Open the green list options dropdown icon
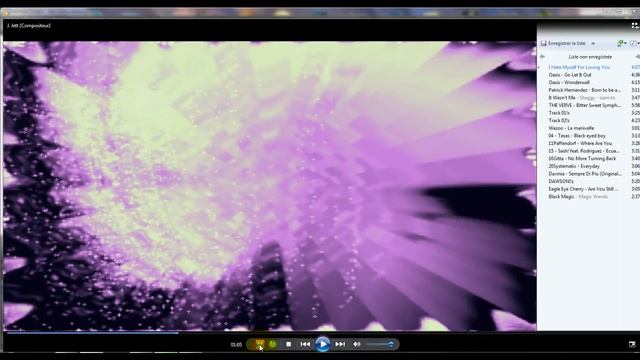Viewport: 640px width, 360px height. click(622, 43)
